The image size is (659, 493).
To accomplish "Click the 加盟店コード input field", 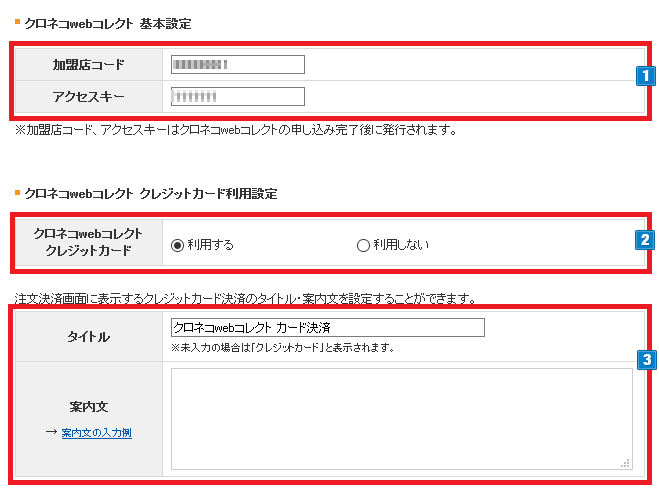I will coord(237,64).
